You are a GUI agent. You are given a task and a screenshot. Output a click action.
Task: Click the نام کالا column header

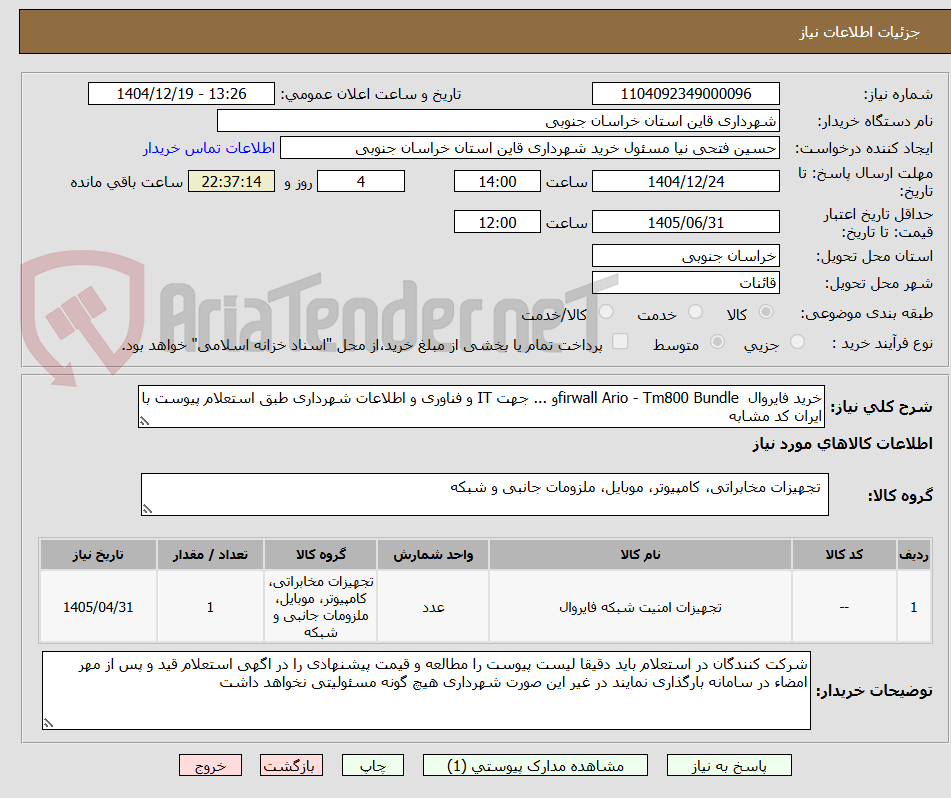(x=640, y=554)
